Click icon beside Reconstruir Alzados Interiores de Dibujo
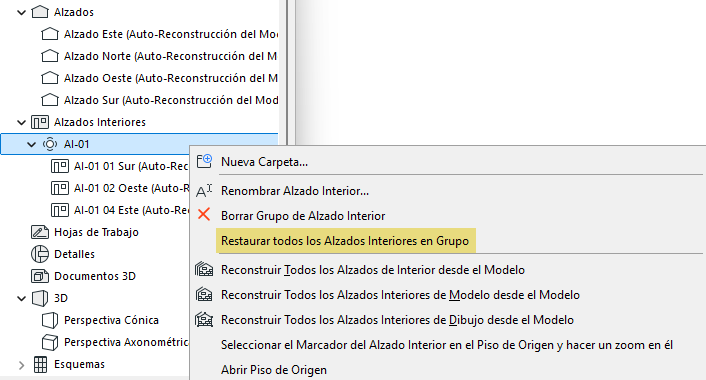This screenshot has height=380, width=706. click(204, 320)
